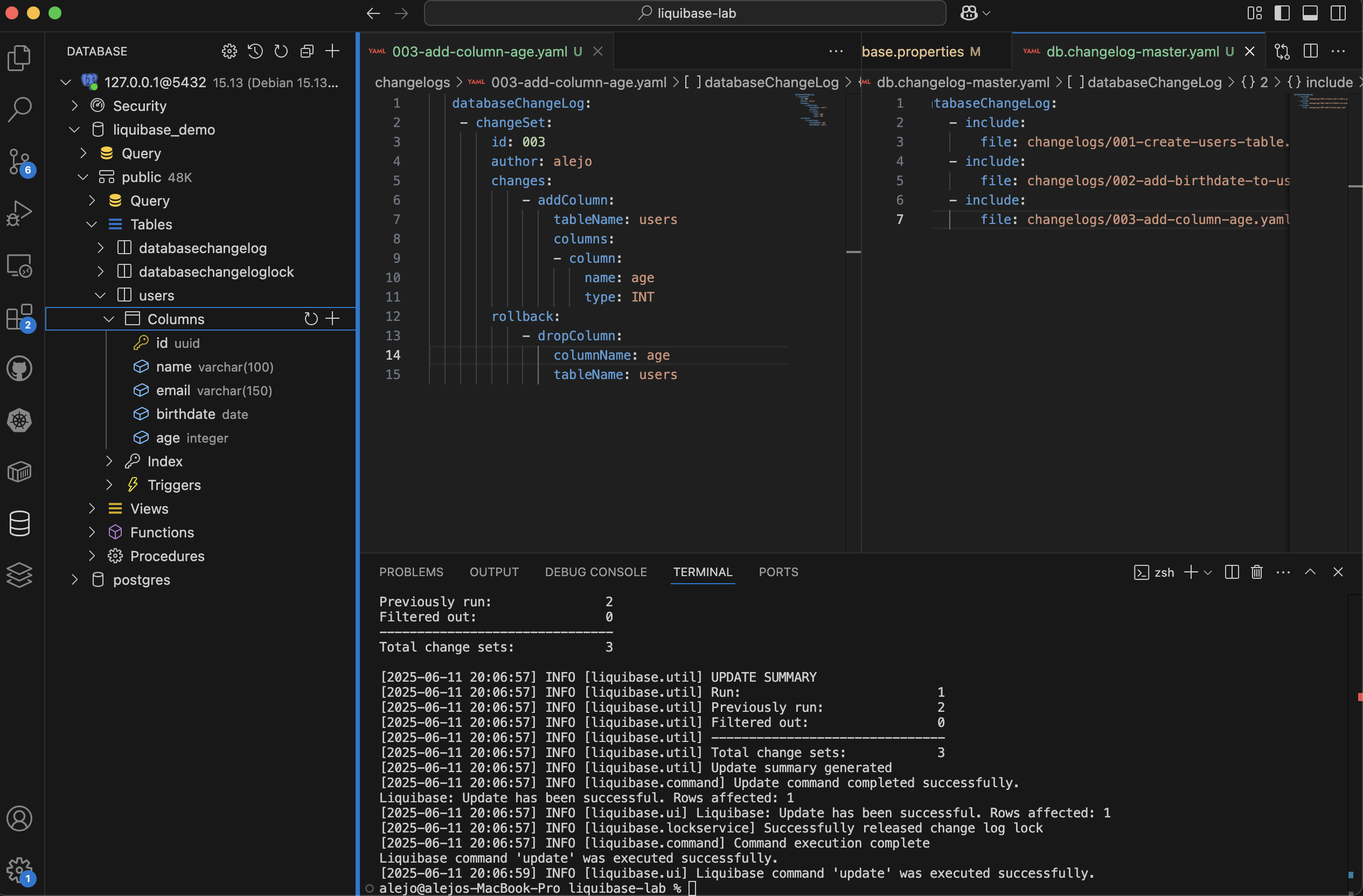Expand the postgres database
The image size is (1363, 896).
click(74, 580)
